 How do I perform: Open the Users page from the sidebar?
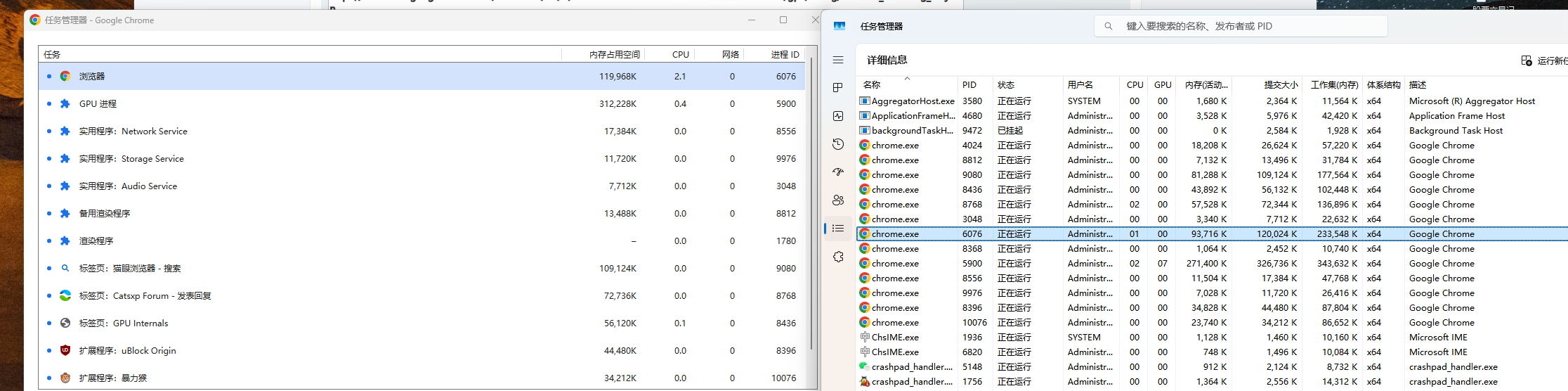[838, 200]
